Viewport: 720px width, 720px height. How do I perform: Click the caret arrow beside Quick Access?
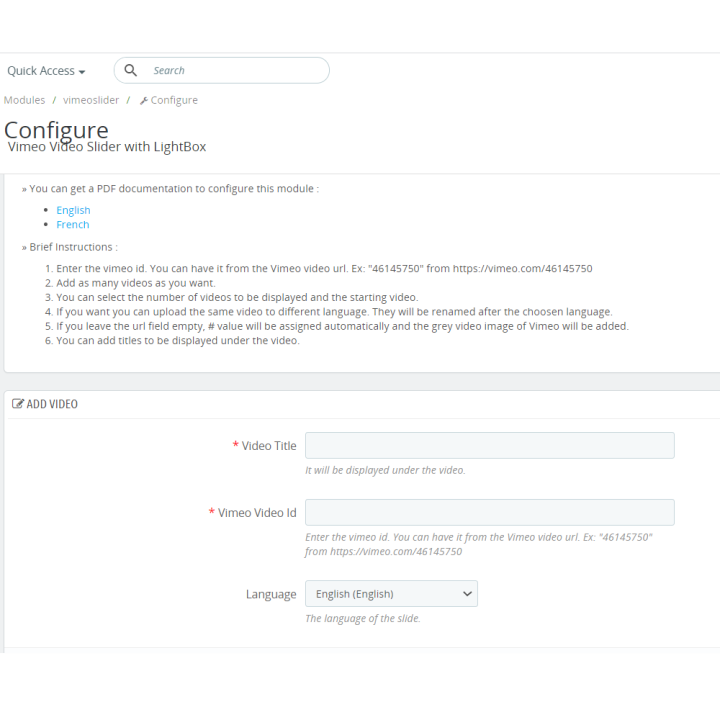82,72
